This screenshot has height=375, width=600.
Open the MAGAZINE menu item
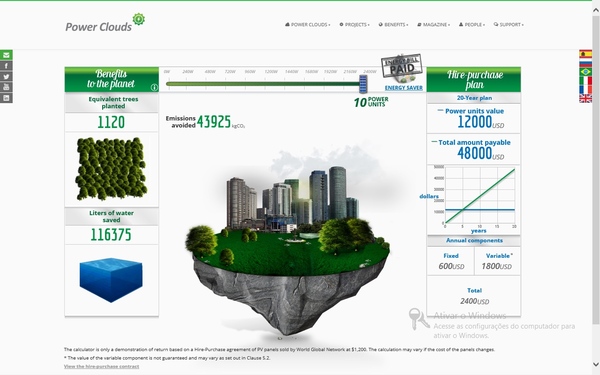coord(434,24)
